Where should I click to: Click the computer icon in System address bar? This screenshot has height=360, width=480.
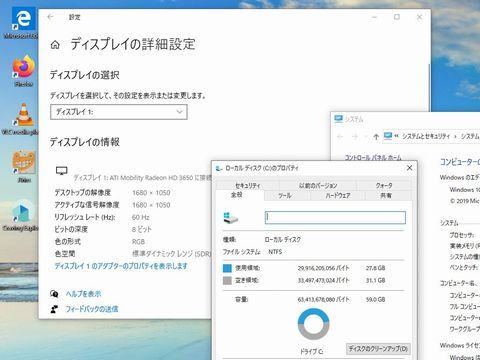(x=388, y=136)
